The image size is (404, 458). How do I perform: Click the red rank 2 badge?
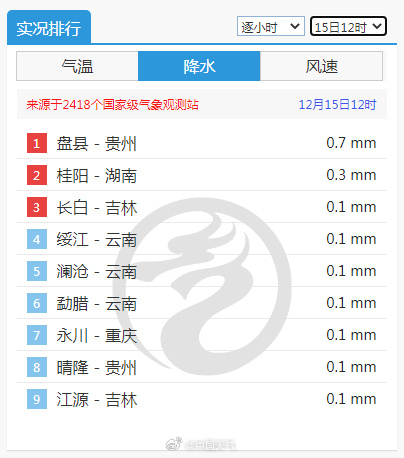point(37,175)
